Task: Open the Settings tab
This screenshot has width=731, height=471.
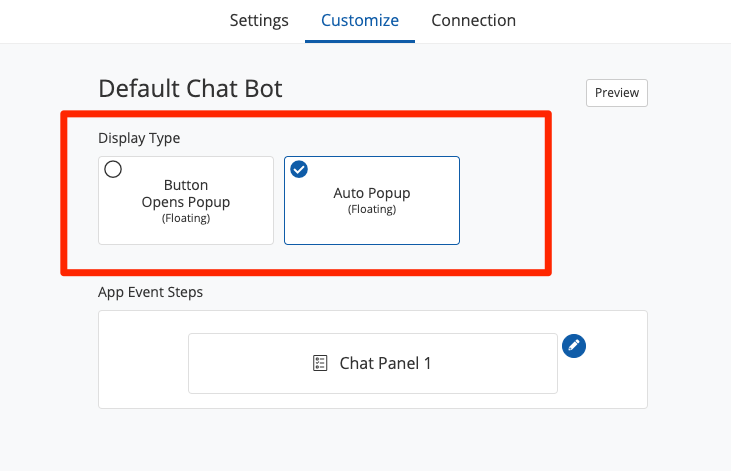Action: coord(259,20)
